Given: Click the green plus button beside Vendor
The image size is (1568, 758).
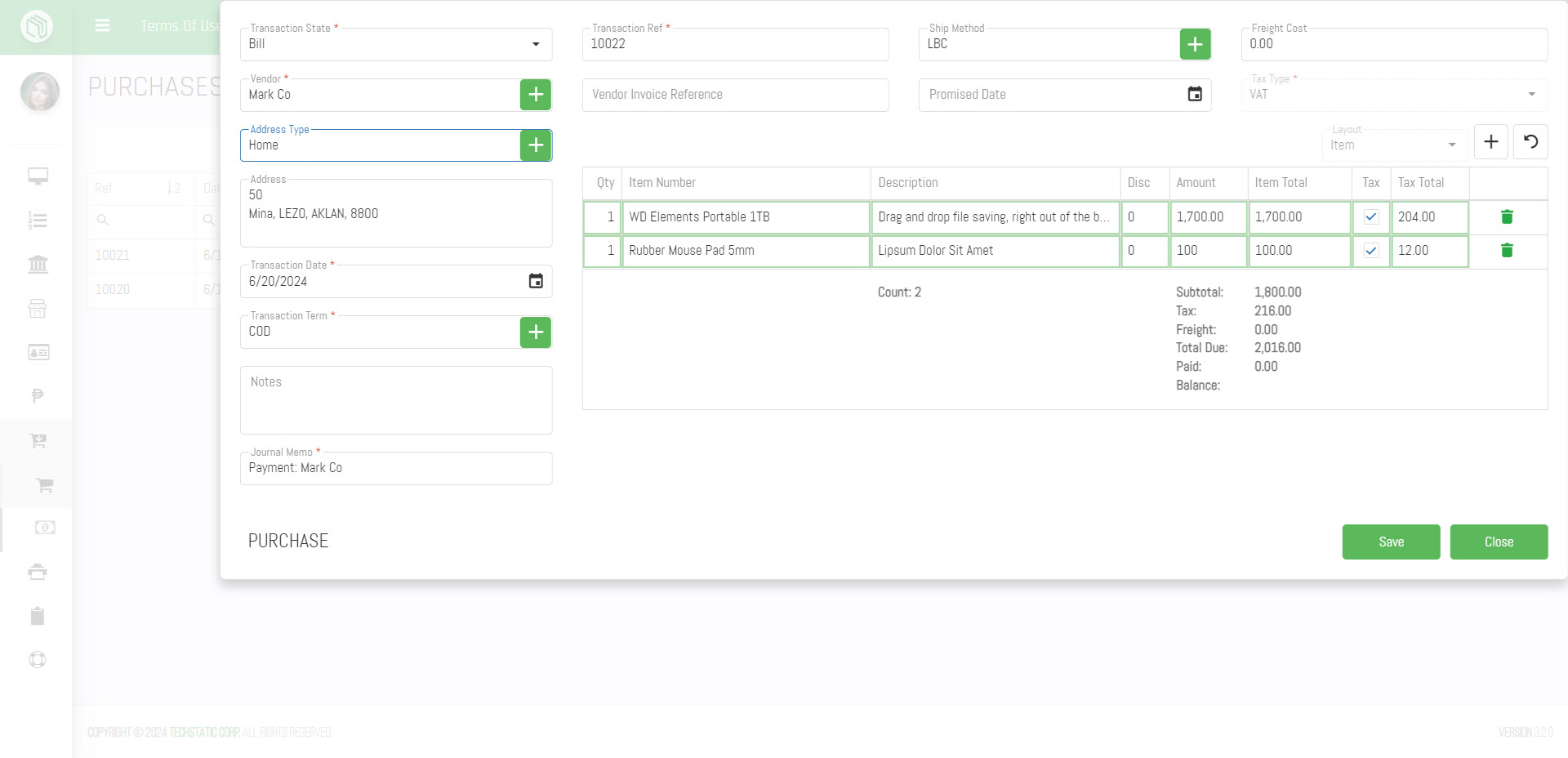Looking at the screenshot, I should 535,95.
